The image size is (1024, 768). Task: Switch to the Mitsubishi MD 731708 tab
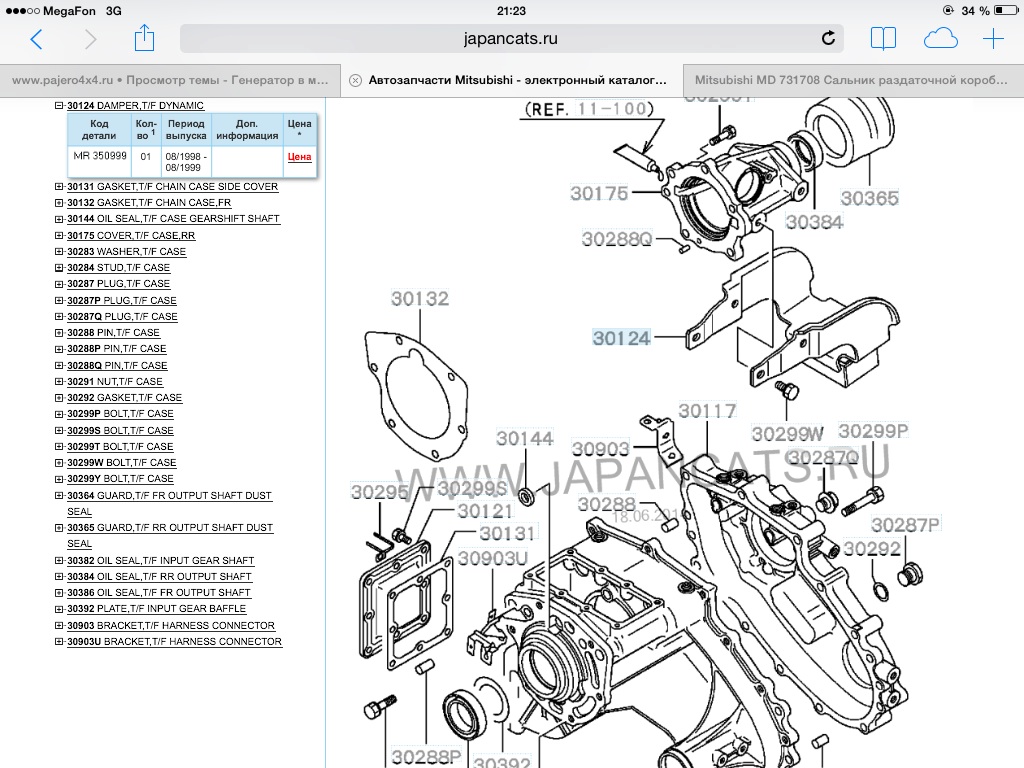point(853,79)
